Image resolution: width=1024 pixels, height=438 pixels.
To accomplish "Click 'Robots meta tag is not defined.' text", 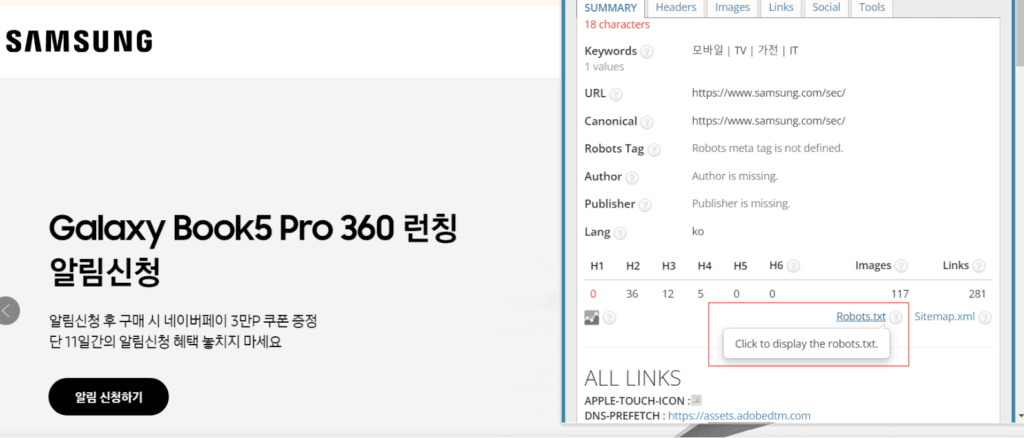I will click(x=767, y=148).
